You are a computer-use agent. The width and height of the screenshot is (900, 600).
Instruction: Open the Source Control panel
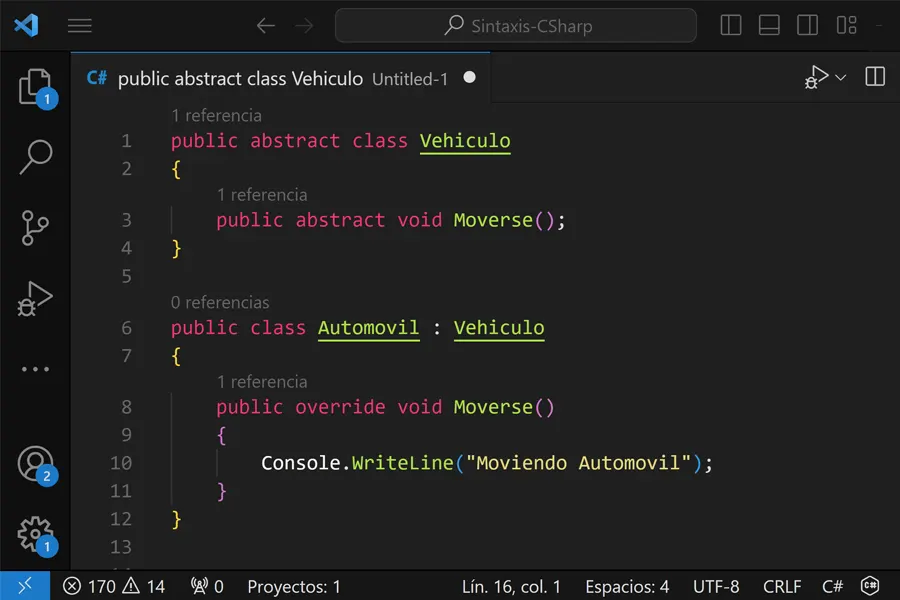click(x=35, y=228)
